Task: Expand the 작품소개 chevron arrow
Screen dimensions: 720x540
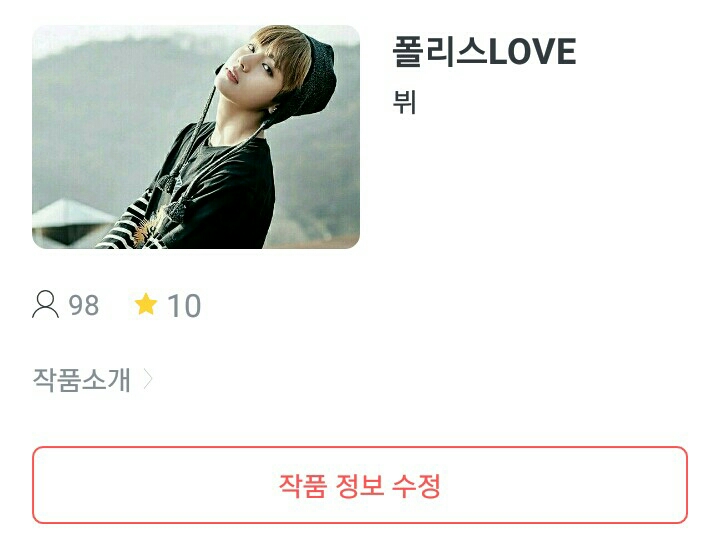Action: point(147,380)
